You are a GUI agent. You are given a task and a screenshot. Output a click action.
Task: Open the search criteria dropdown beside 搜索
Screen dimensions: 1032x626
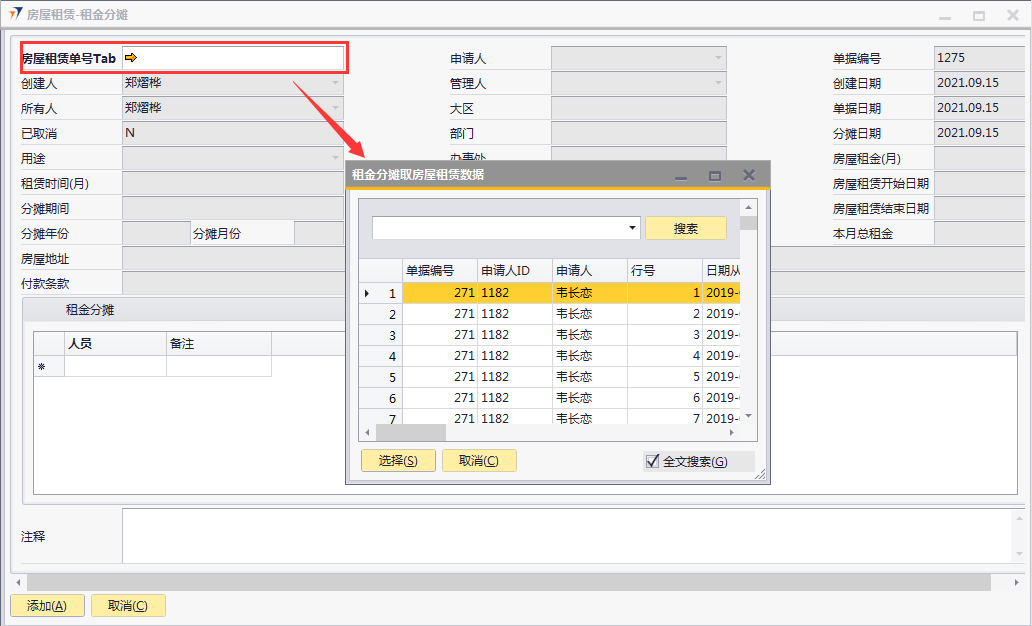632,228
